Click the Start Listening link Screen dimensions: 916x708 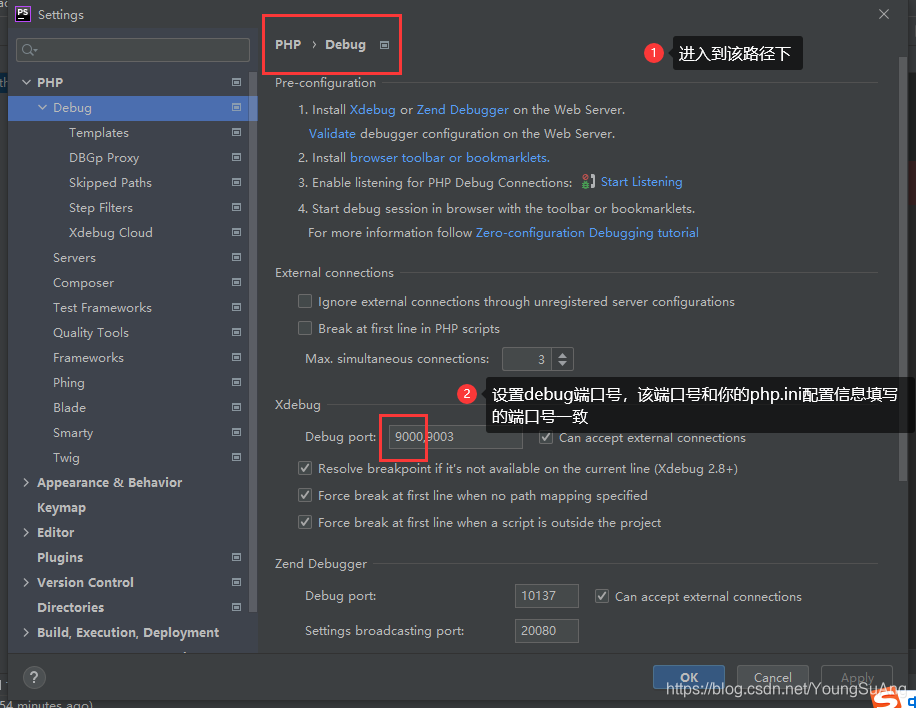coord(641,182)
